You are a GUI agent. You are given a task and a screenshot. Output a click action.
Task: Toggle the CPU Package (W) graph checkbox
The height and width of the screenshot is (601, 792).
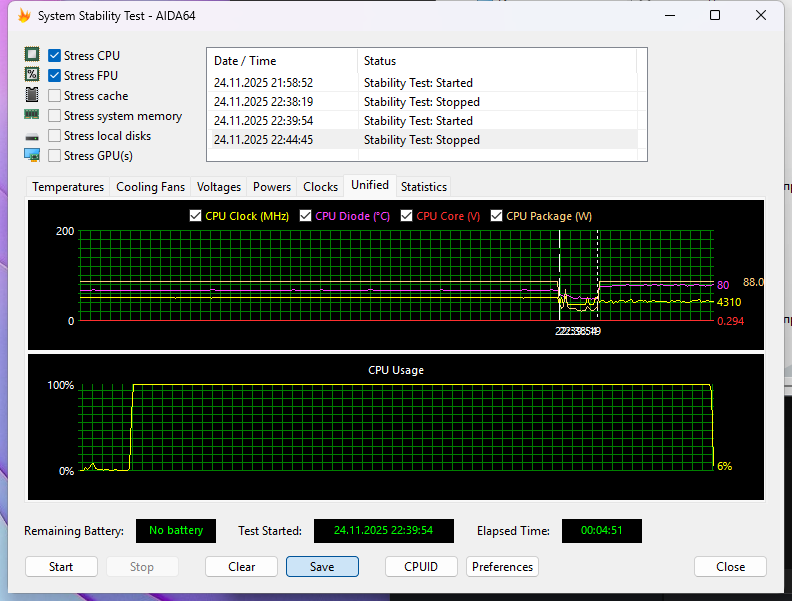[497, 216]
